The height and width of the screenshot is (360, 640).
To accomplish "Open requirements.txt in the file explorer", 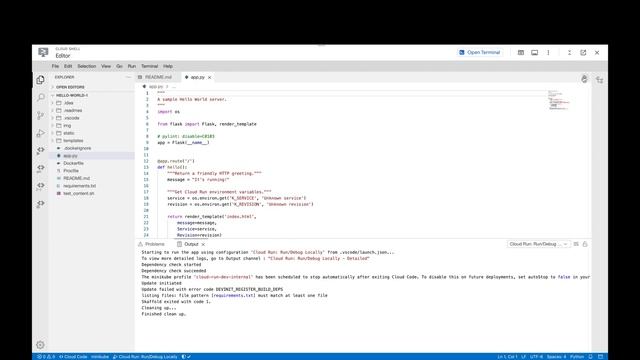I will [80, 186].
